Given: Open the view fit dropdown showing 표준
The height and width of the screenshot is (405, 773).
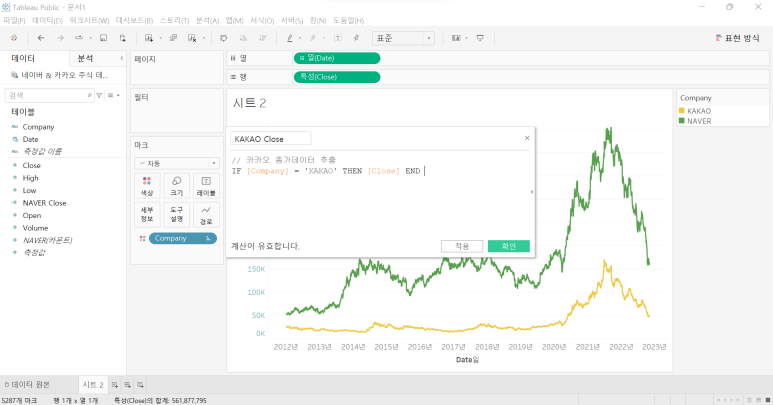Looking at the screenshot, I should point(403,38).
